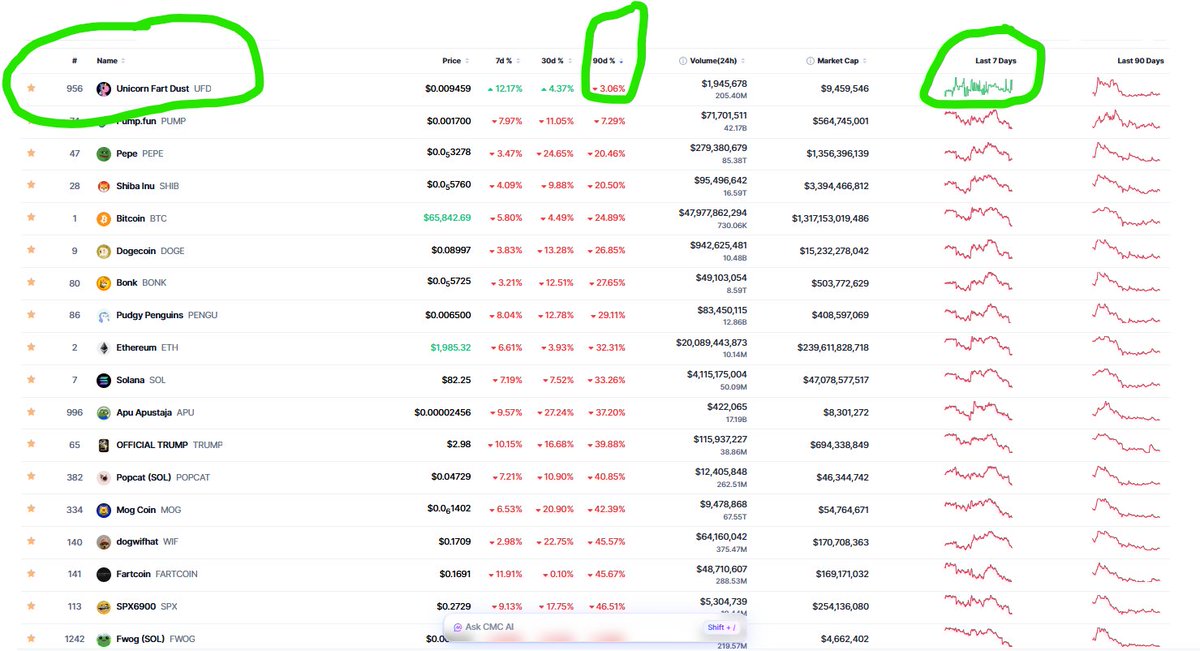This screenshot has width=1200, height=651.
Task: Toggle the watchlist star for SPX6900
Action: [x=31, y=606]
